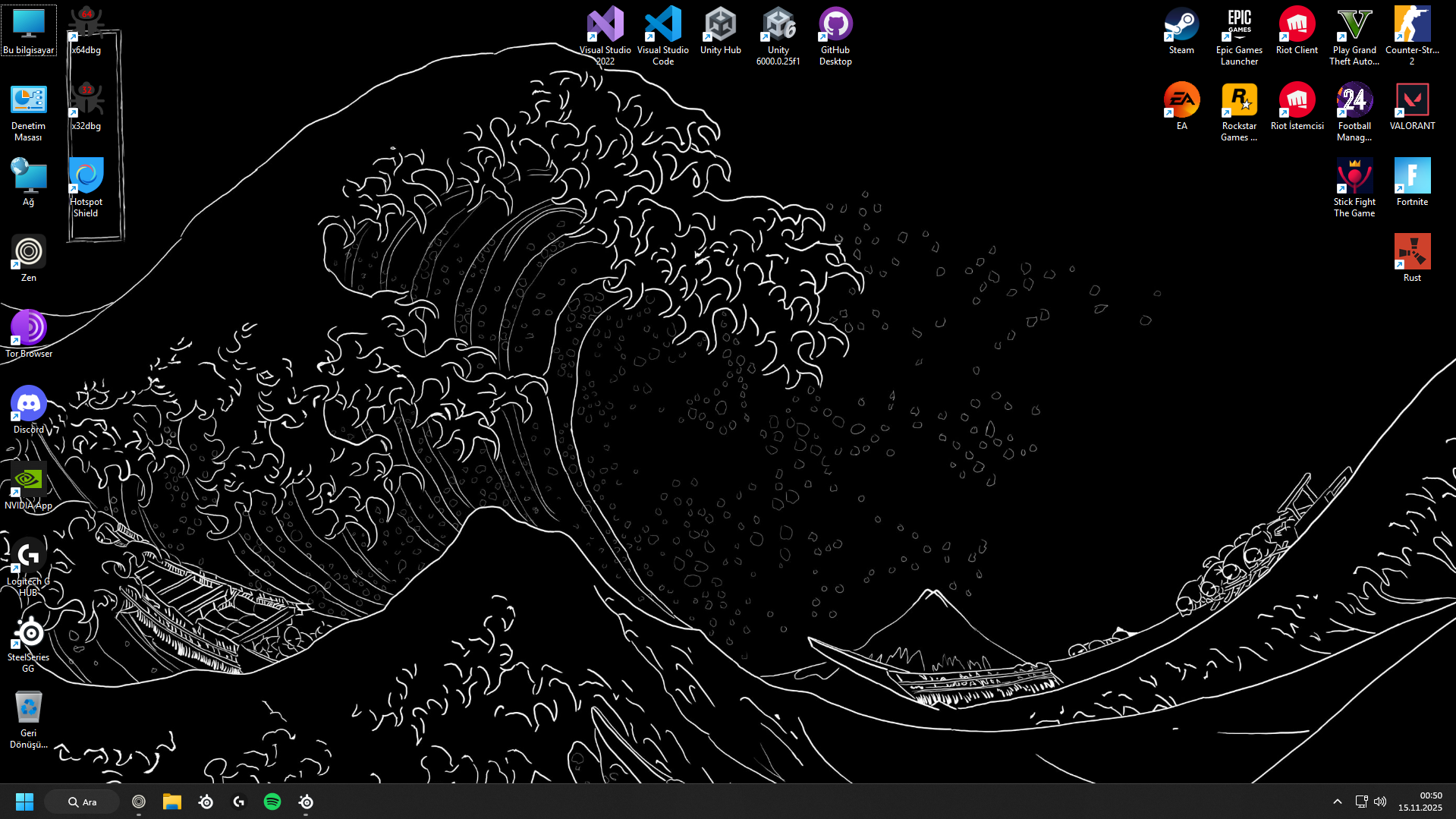1456x819 pixels.
Task: Select the Counter-Strike 2 desktop icon
Action: (x=1412, y=36)
